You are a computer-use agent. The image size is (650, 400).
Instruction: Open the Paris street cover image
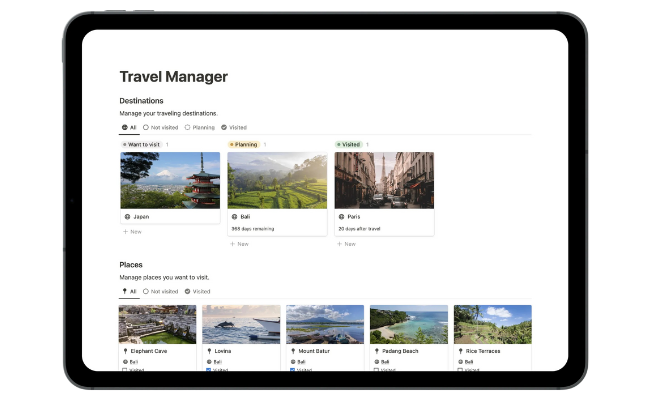point(384,180)
